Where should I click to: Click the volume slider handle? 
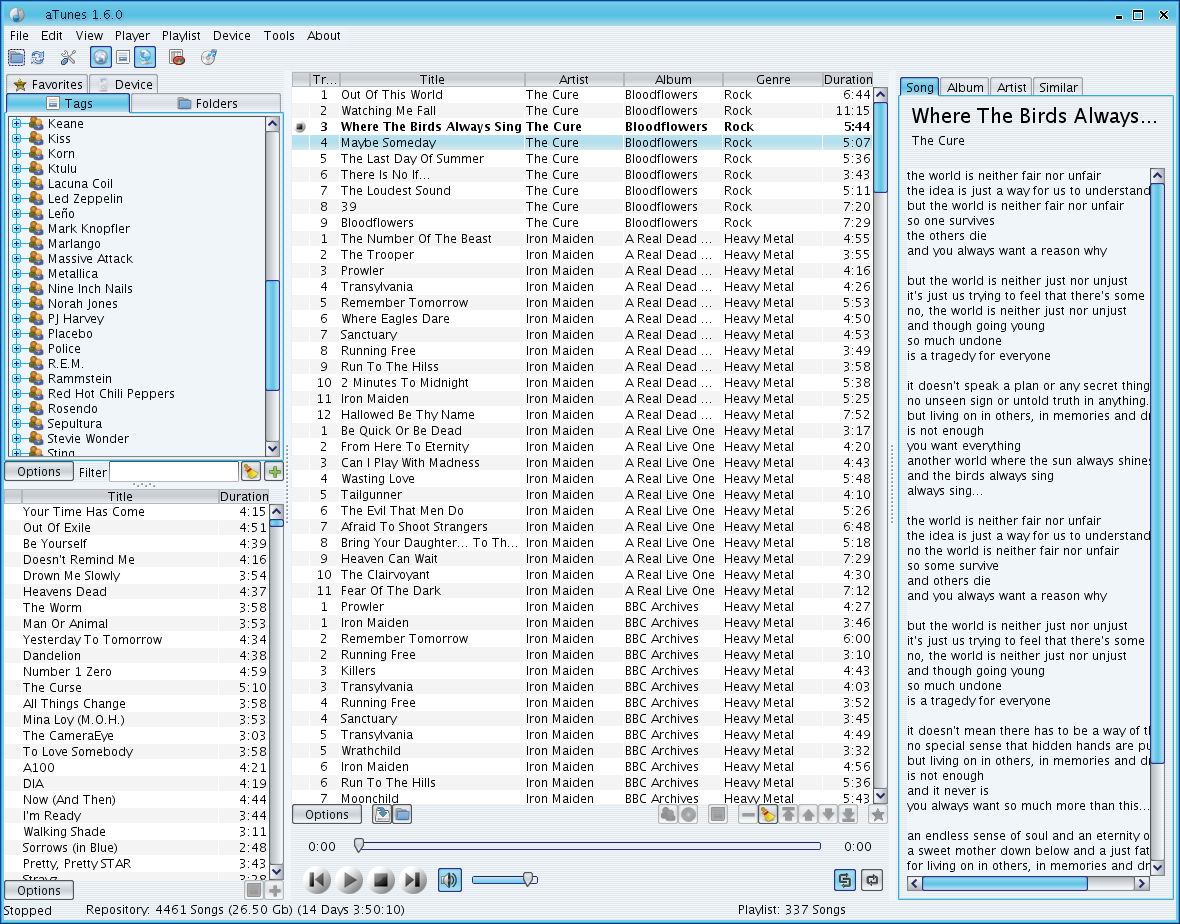(x=529, y=880)
